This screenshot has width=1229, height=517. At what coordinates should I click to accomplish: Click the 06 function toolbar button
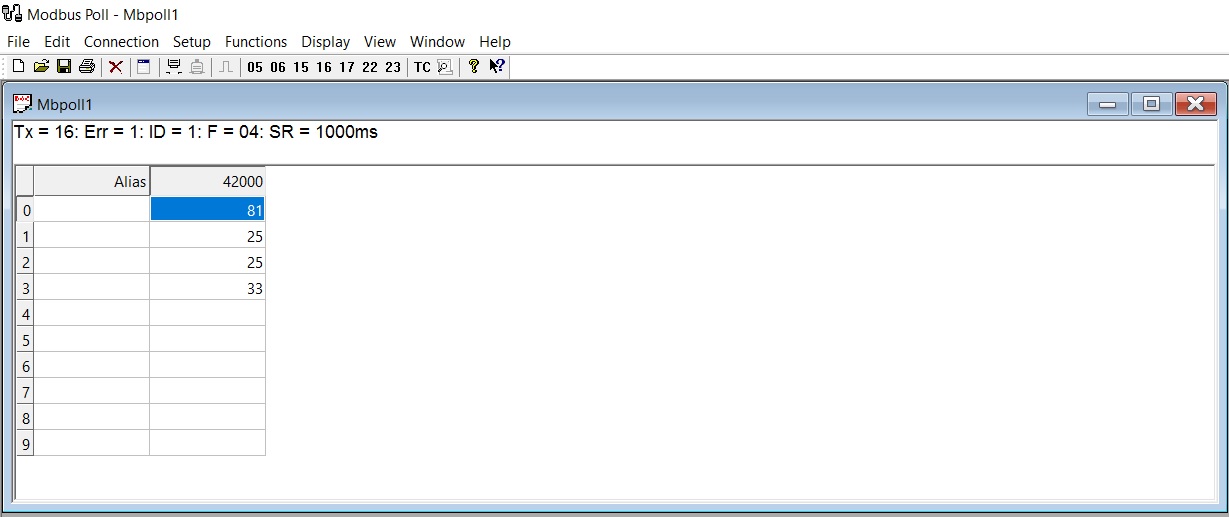point(278,67)
